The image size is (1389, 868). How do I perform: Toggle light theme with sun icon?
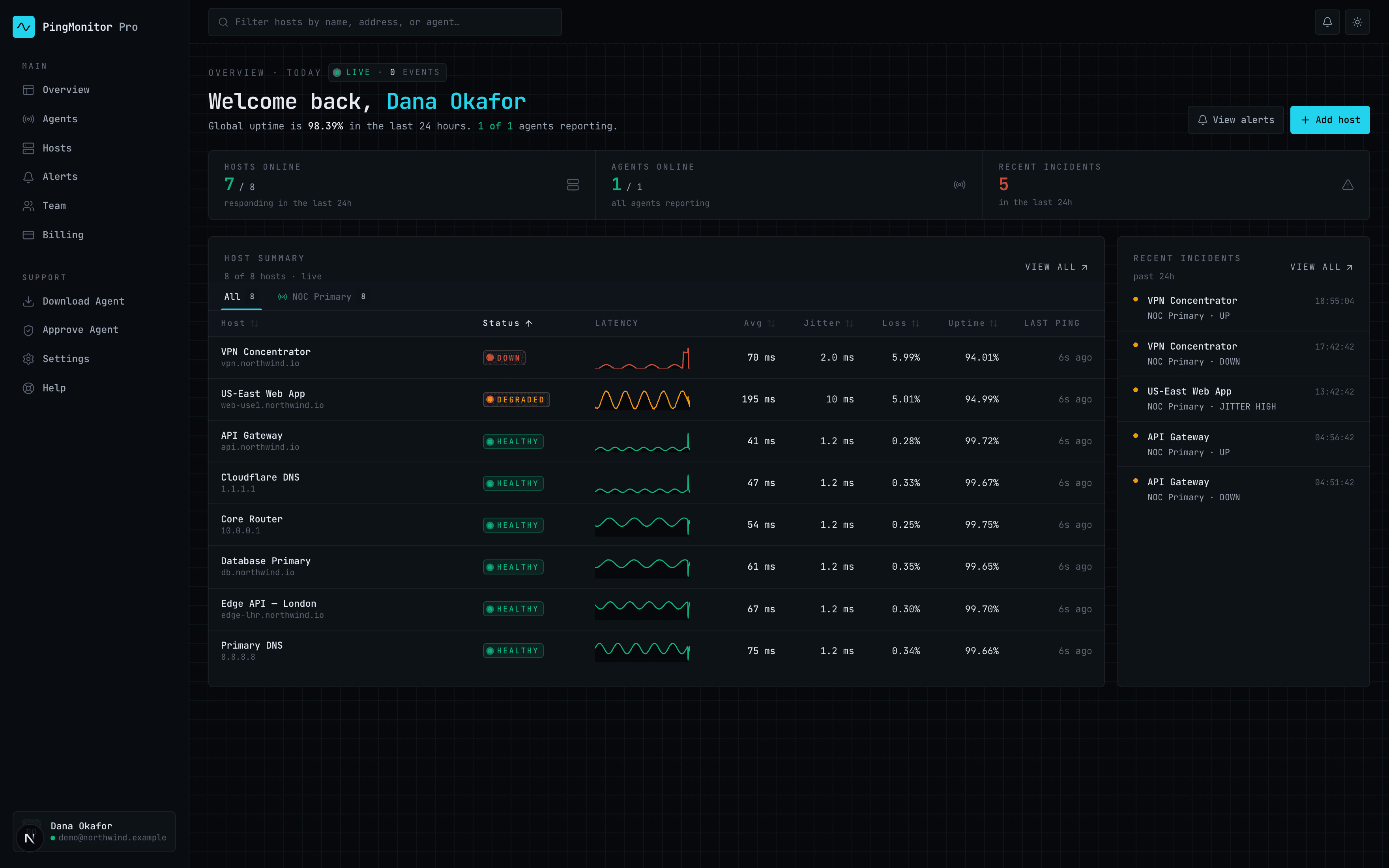click(1357, 22)
